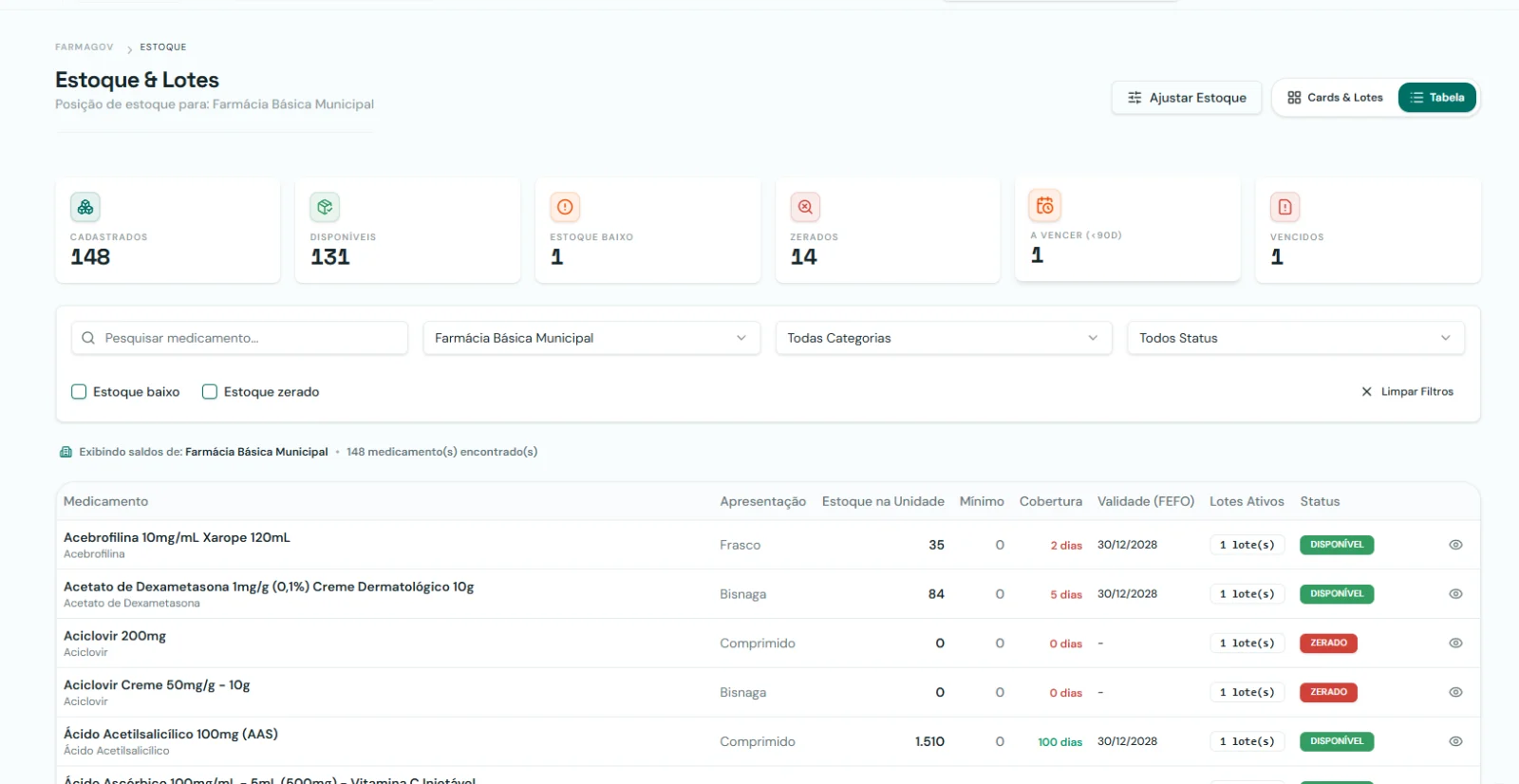
Task: Click the A Vencer calendar icon
Action: pos(1045,205)
